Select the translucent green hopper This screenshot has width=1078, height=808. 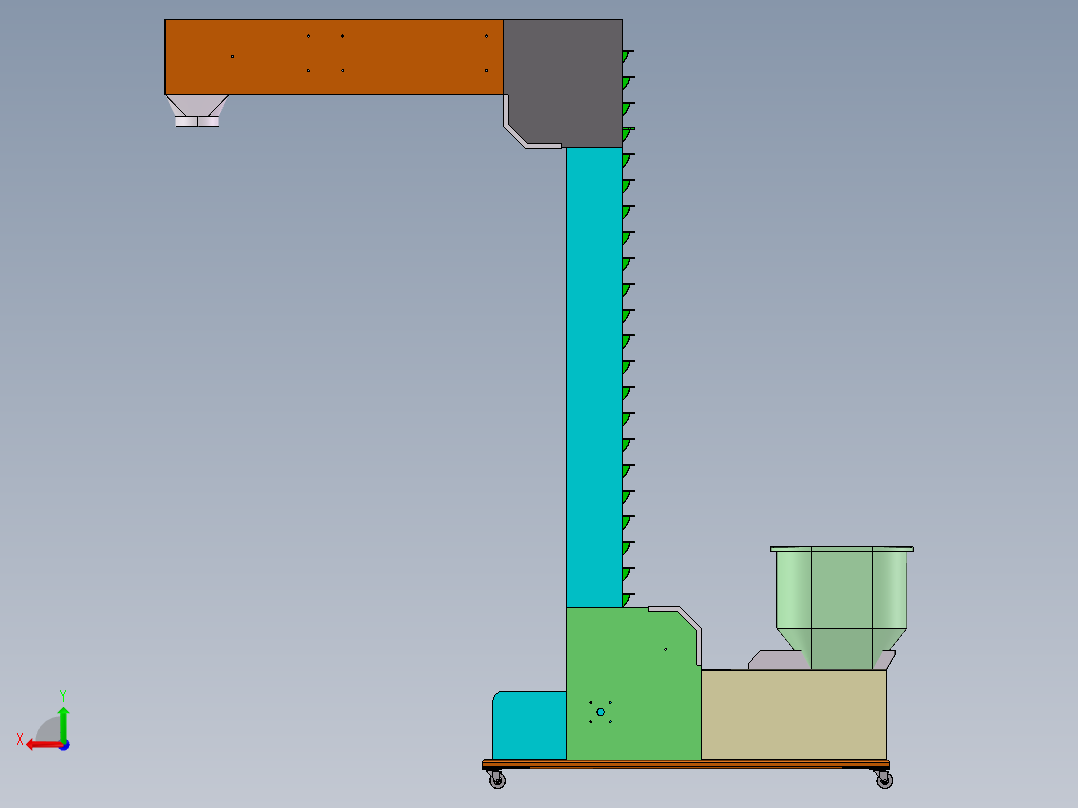coord(842,608)
